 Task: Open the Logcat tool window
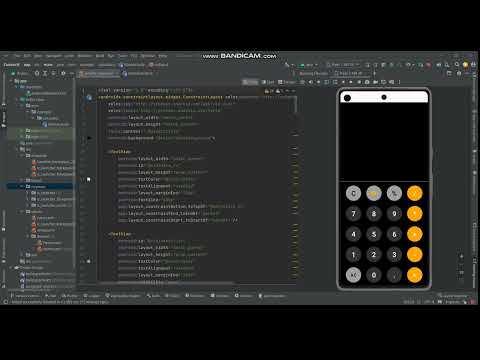(x=93, y=296)
